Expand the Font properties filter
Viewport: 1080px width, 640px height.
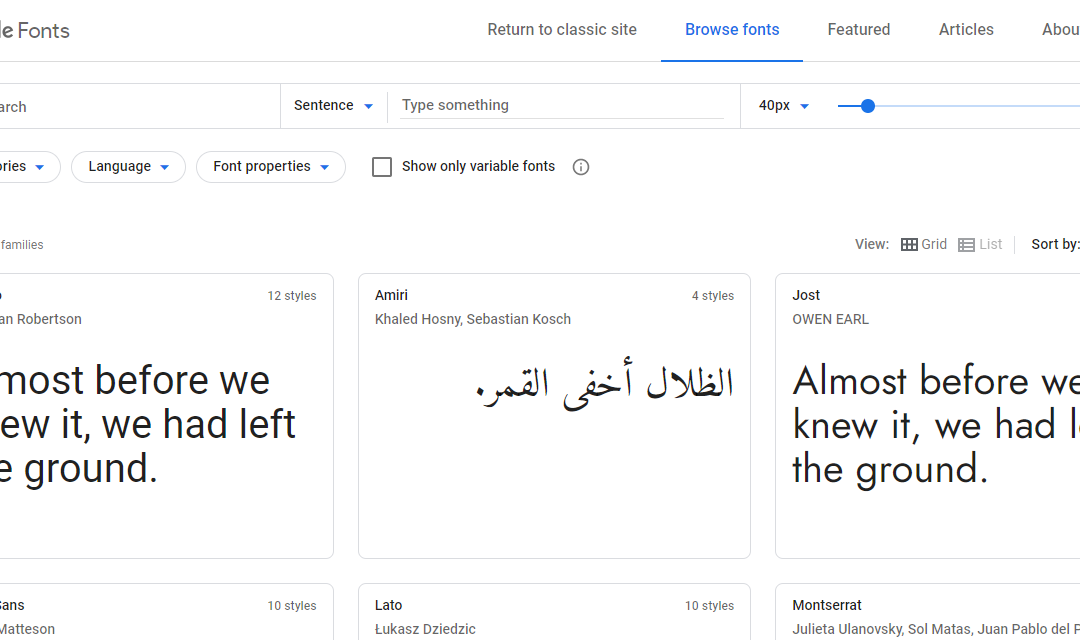271,167
